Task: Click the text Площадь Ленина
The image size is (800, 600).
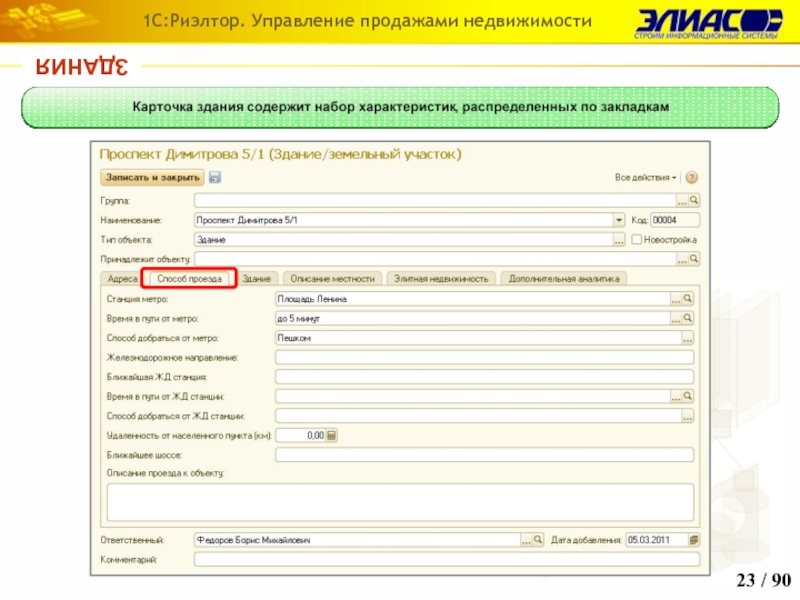Action: tap(312, 299)
